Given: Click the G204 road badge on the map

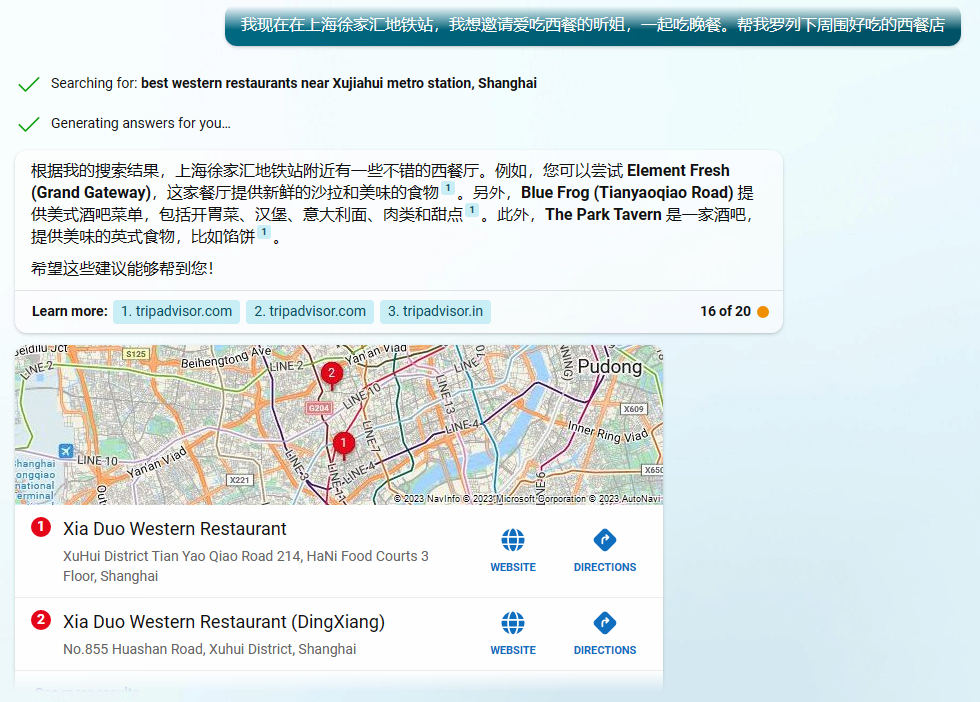Looking at the screenshot, I should tap(318, 408).
